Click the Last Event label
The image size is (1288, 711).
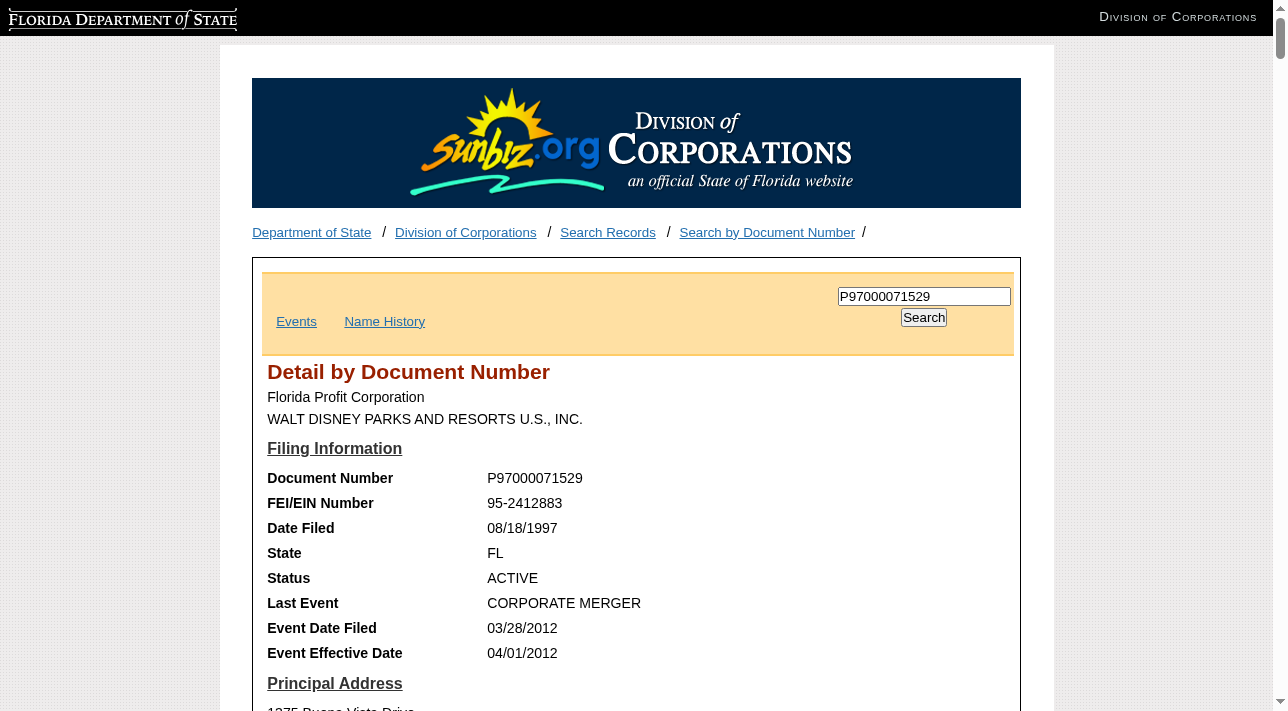(x=303, y=604)
